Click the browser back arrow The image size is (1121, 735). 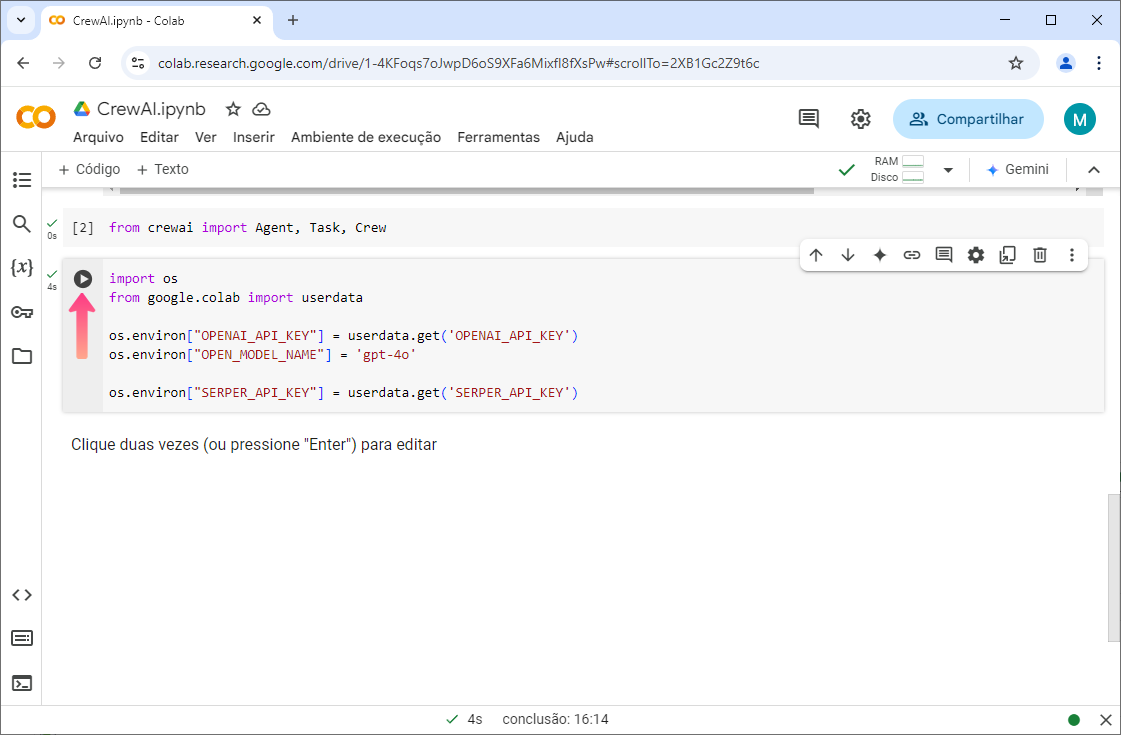click(23, 63)
